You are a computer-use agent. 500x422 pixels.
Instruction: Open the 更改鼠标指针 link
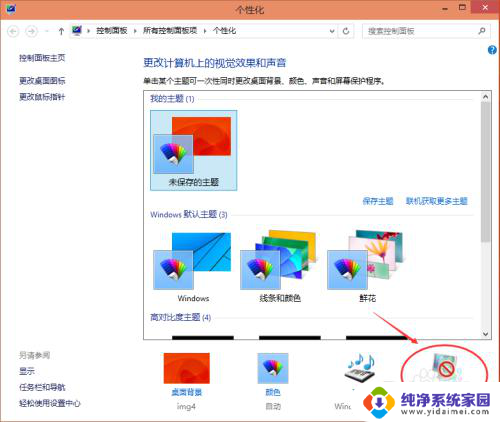[42, 97]
